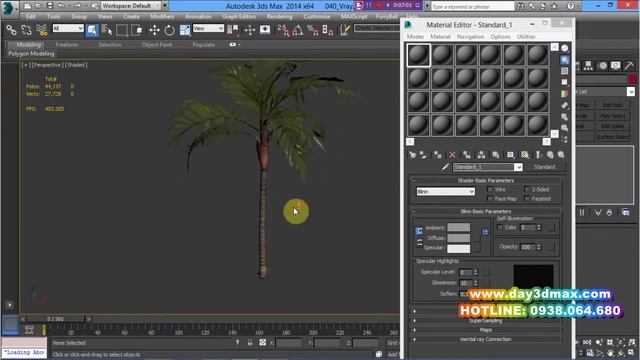This screenshot has height=360, width=640.
Task: Enable the 2-Sided checkbox
Action: 527,189
